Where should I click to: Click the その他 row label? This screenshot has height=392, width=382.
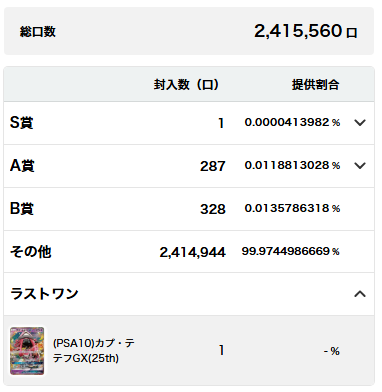(x=31, y=252)
